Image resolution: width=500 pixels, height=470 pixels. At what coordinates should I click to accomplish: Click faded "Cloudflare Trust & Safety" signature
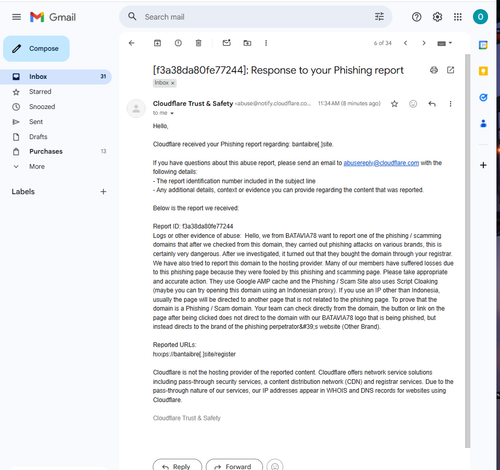click(187, 418)
